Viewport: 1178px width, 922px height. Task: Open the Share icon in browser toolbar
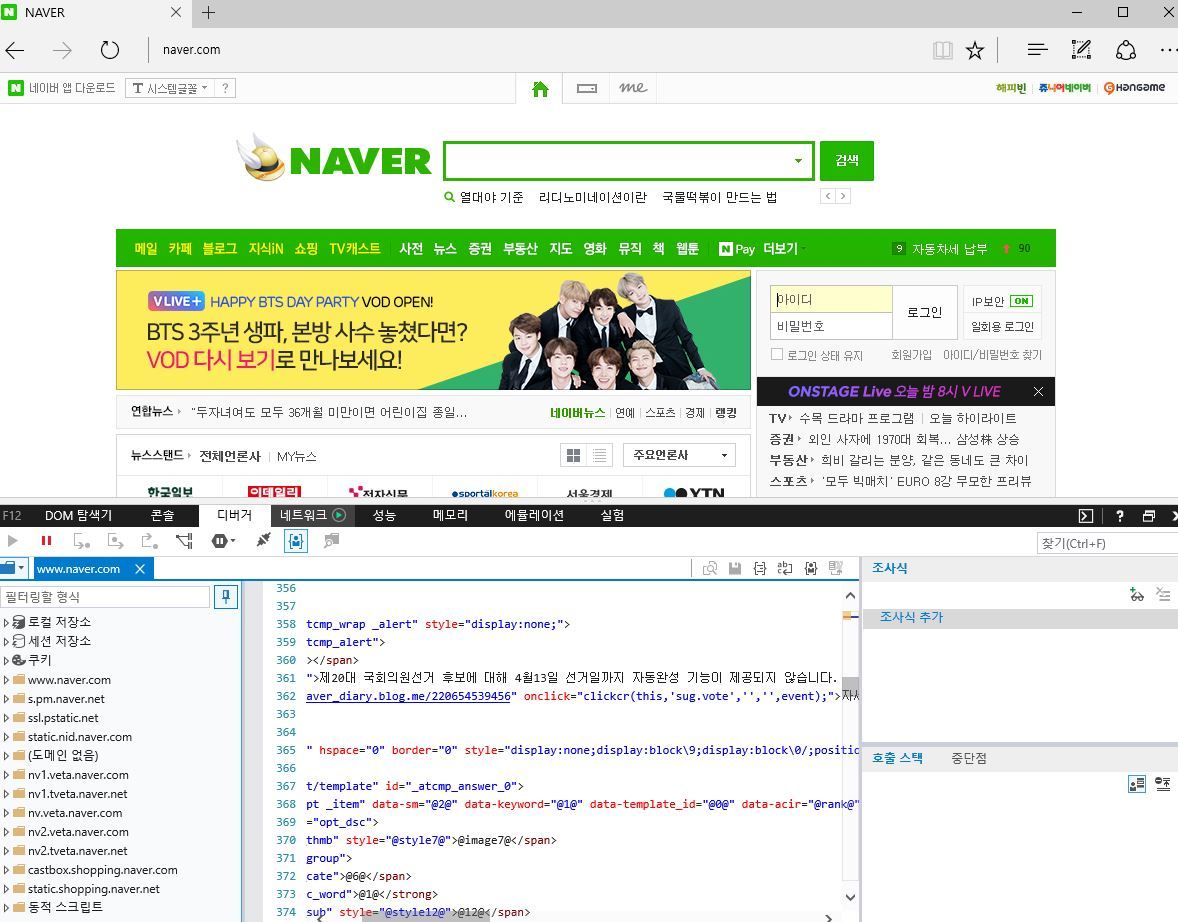pyautogui.click(x=1125, y=50)
